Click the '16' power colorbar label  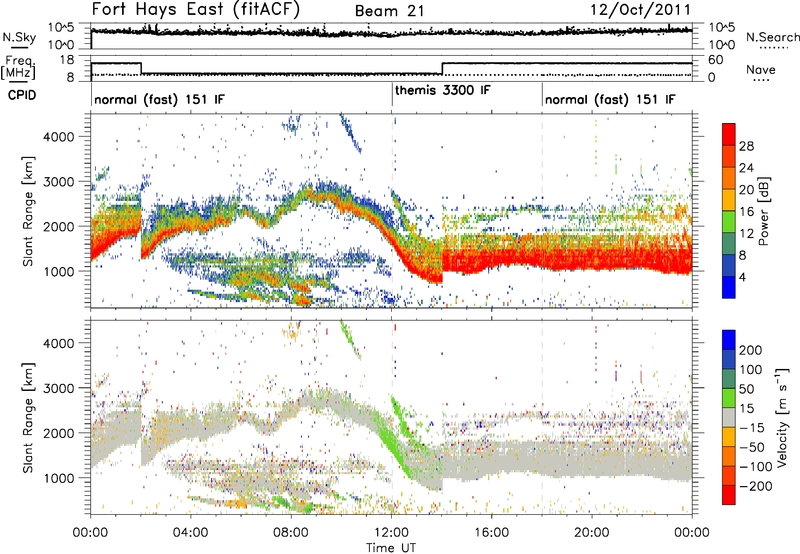click(x=746, y=211)
